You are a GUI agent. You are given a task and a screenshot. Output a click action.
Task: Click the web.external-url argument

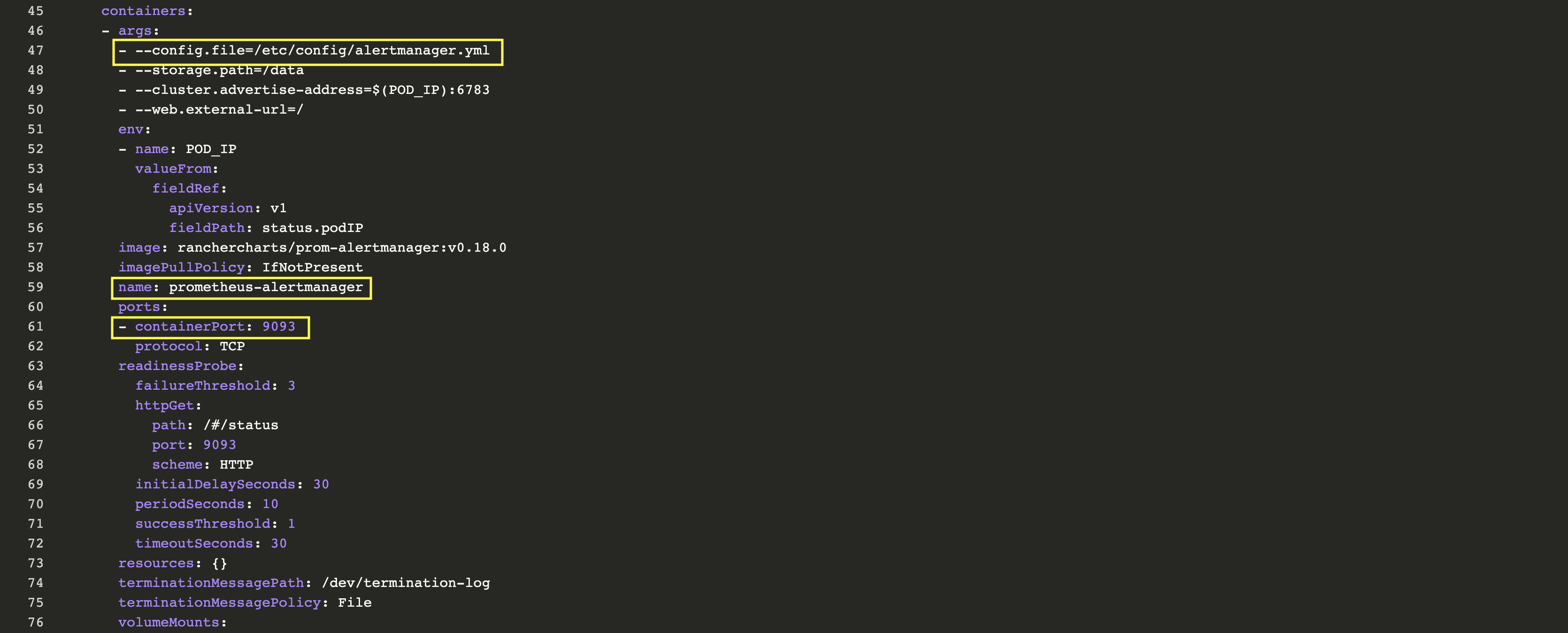219,109
